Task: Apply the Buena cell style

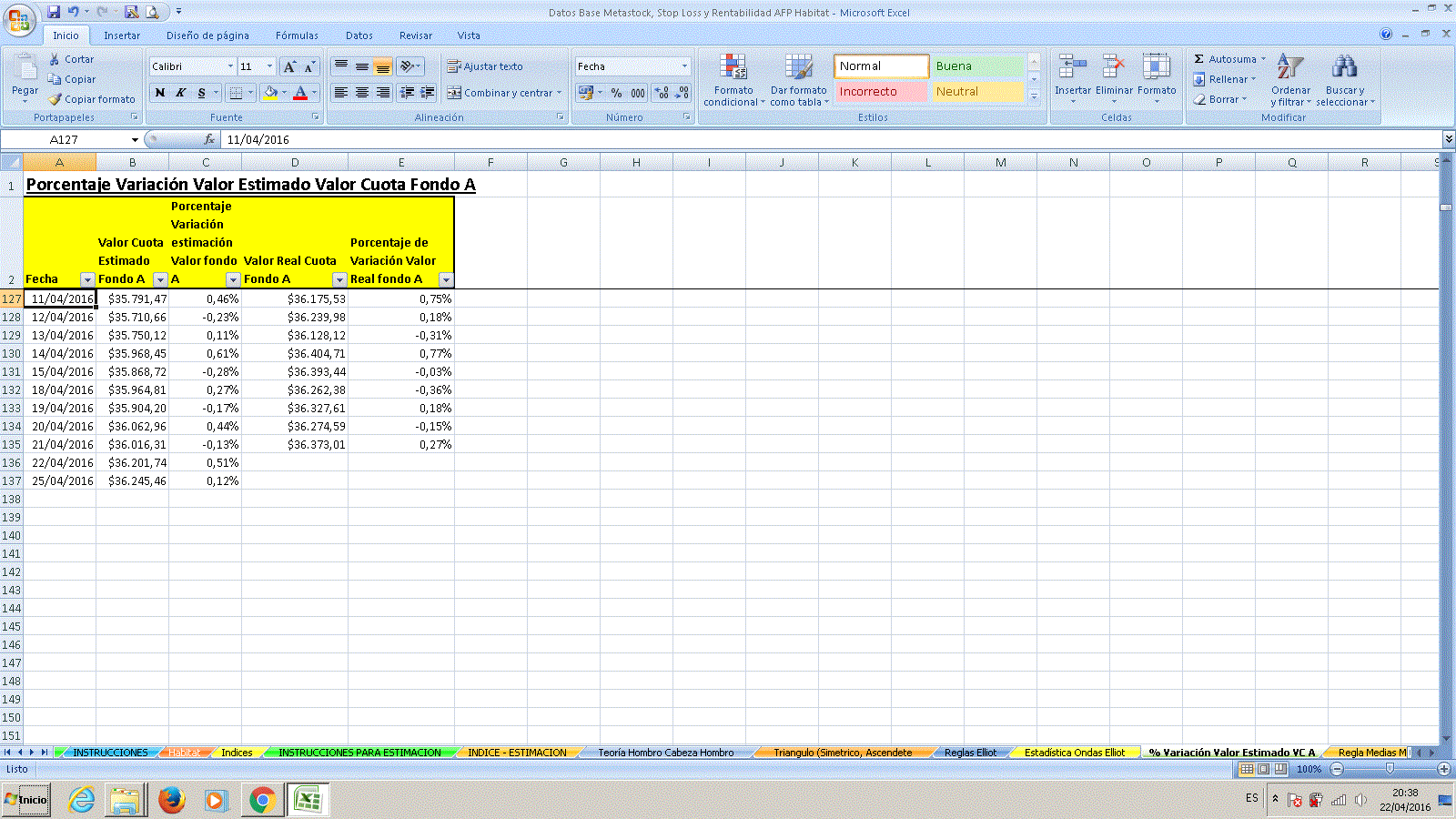Action: [979, 66]
